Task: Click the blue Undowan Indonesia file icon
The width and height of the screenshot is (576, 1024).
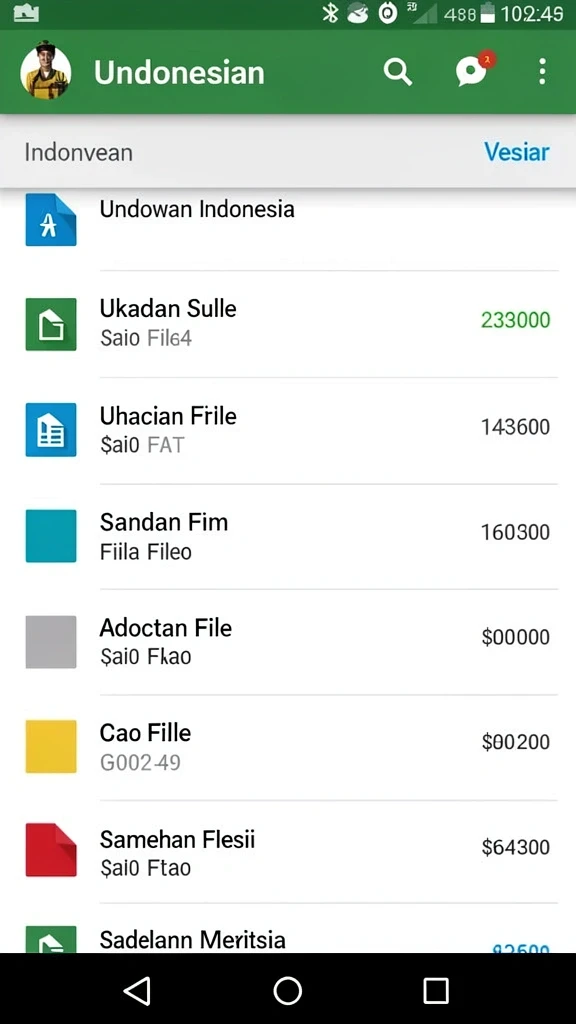Action: coord(51,220)
